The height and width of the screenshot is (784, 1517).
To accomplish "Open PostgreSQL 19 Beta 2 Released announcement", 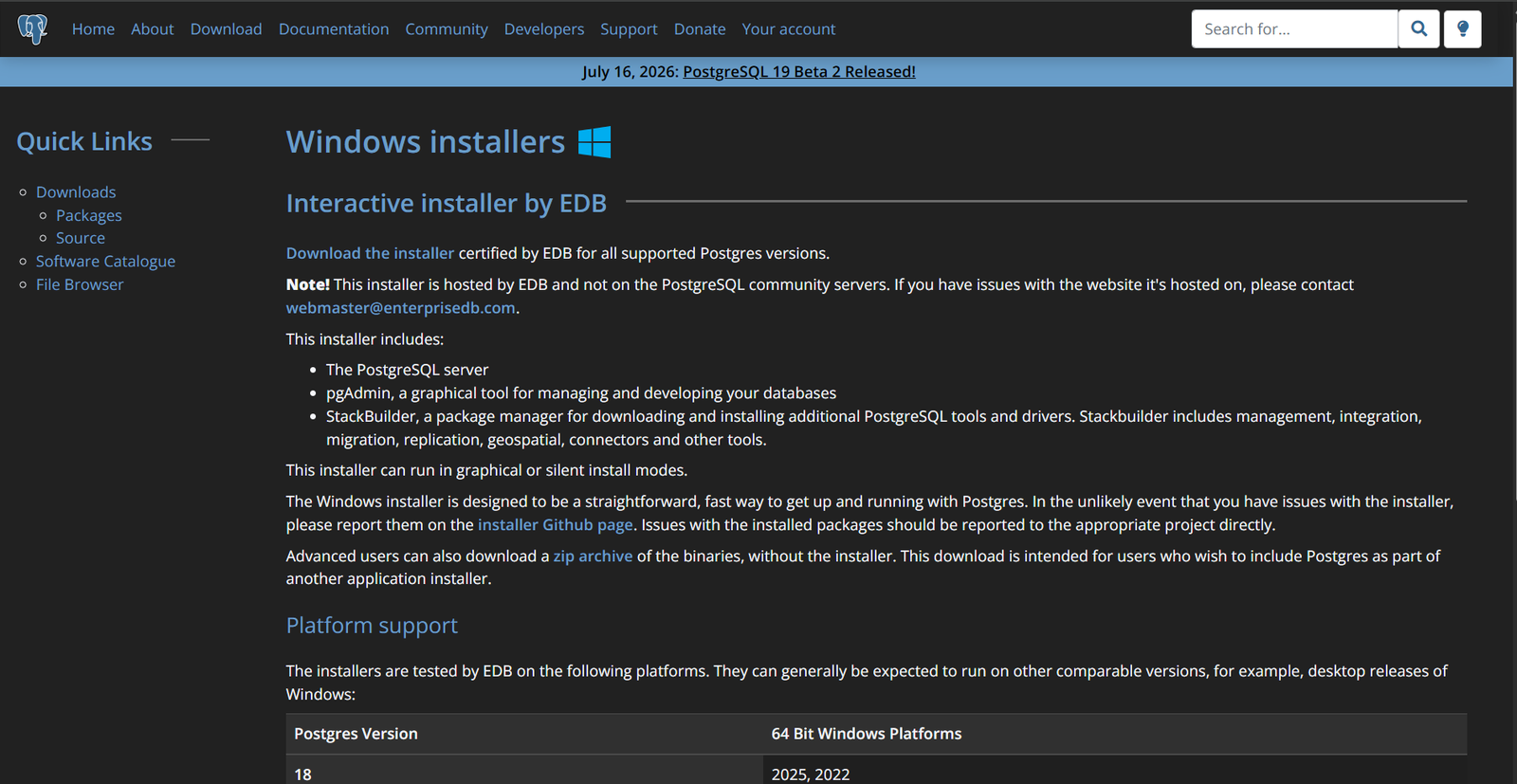I will click(x=799, y=71).
